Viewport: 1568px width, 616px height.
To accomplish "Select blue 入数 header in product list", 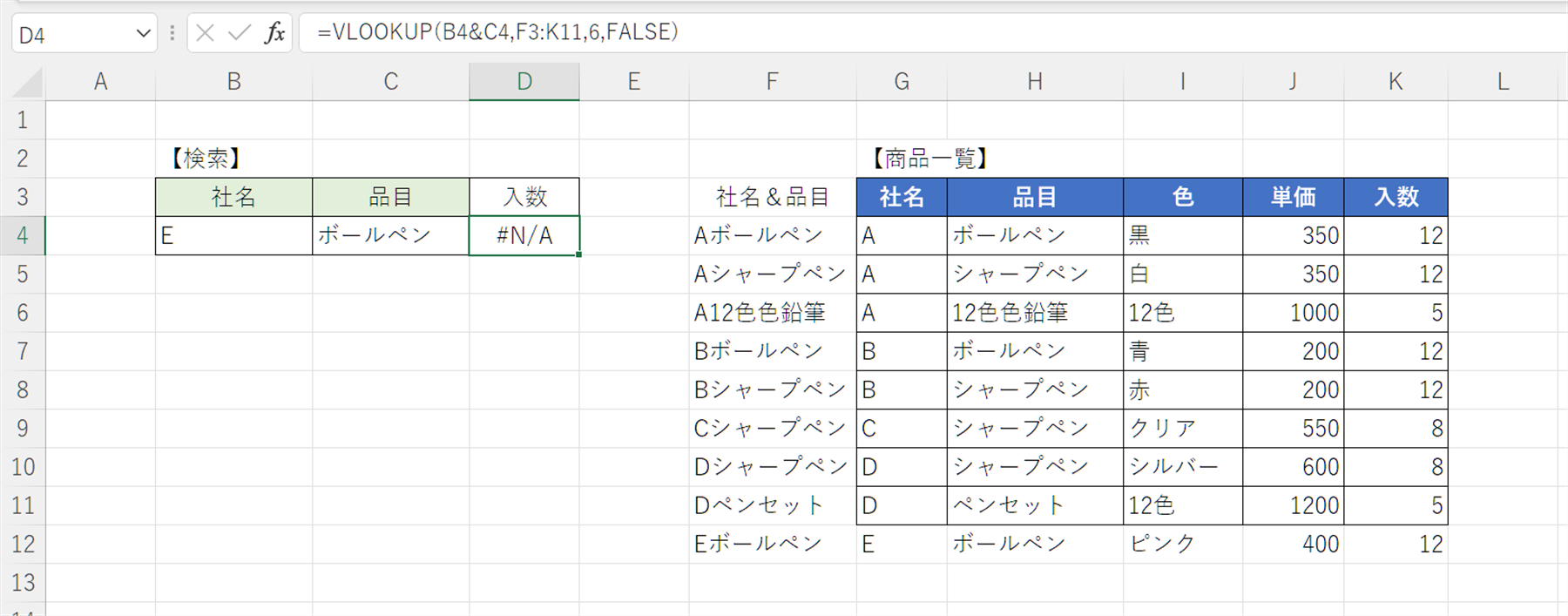I will tap(1396, 197).
